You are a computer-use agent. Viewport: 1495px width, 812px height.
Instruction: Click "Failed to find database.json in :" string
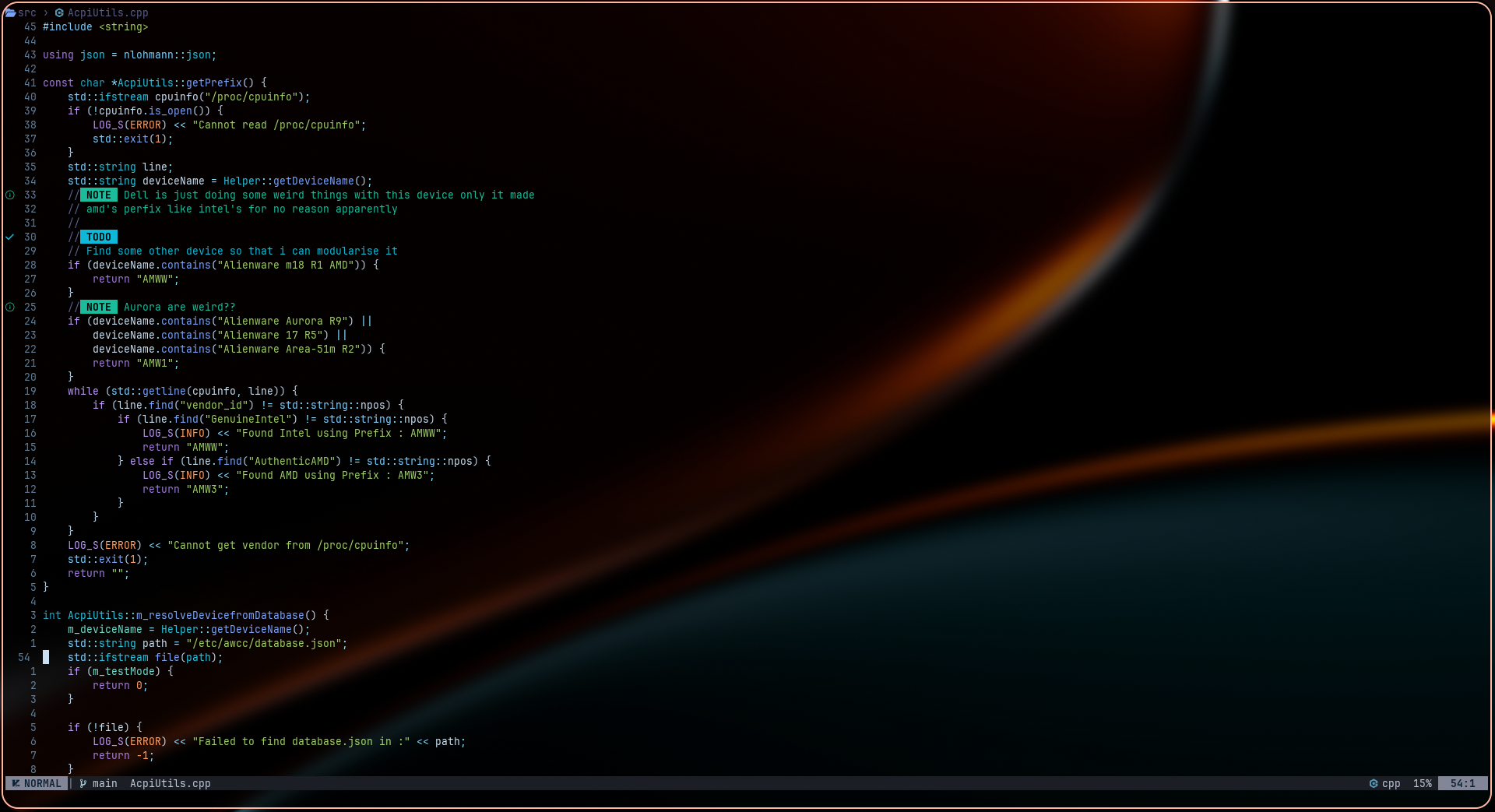coord(301,742)
